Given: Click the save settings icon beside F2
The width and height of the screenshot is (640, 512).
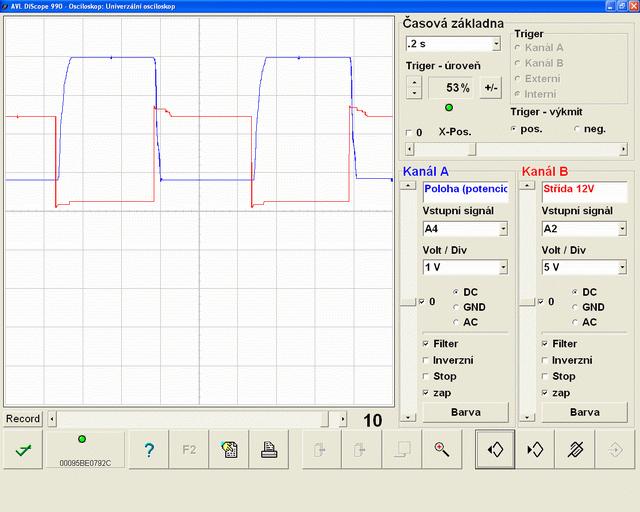Looking at the screenshot, I should pyautogui.click(x=229, y=450).
